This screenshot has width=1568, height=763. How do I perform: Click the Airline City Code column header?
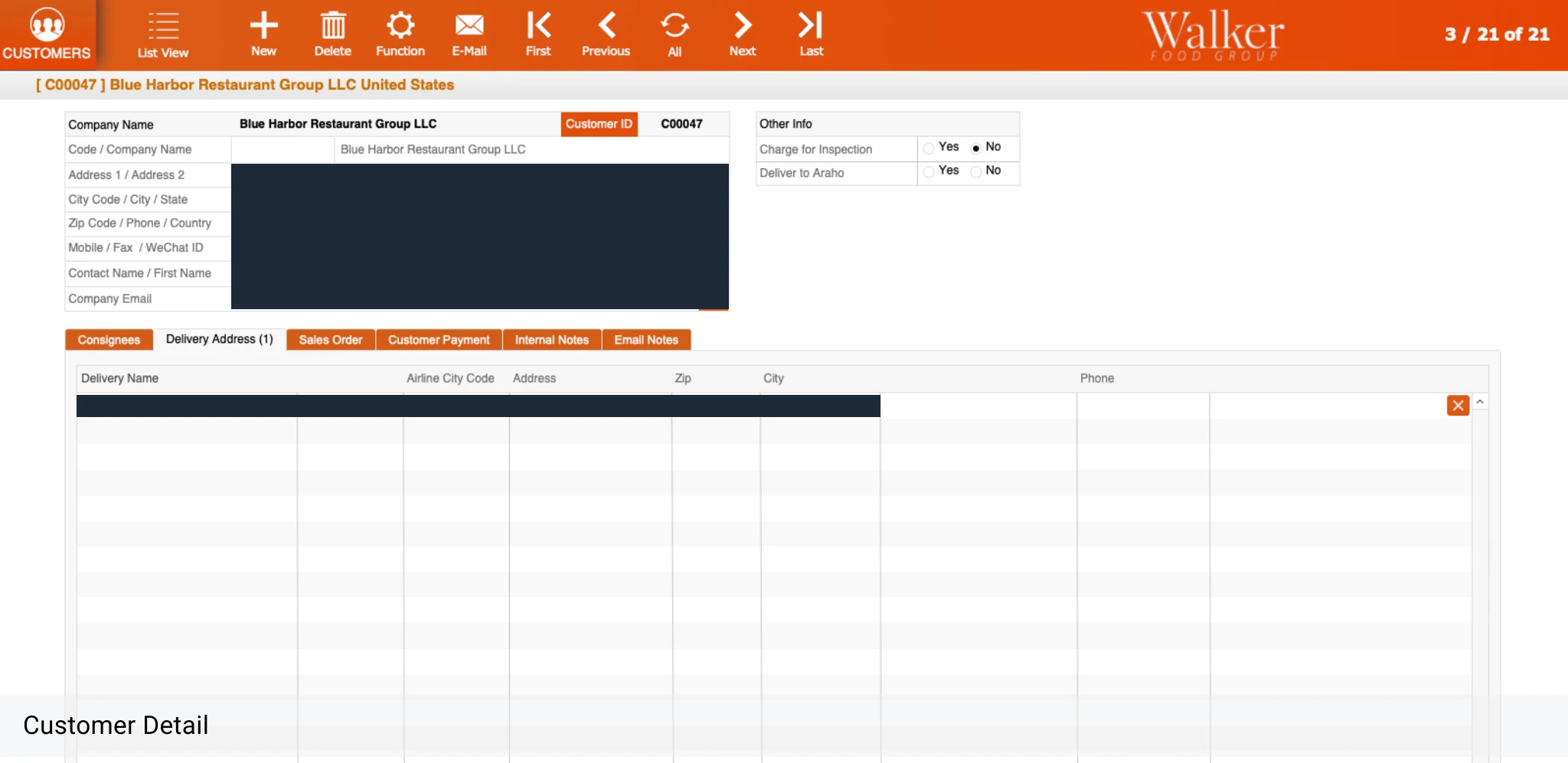click(450, 378)
